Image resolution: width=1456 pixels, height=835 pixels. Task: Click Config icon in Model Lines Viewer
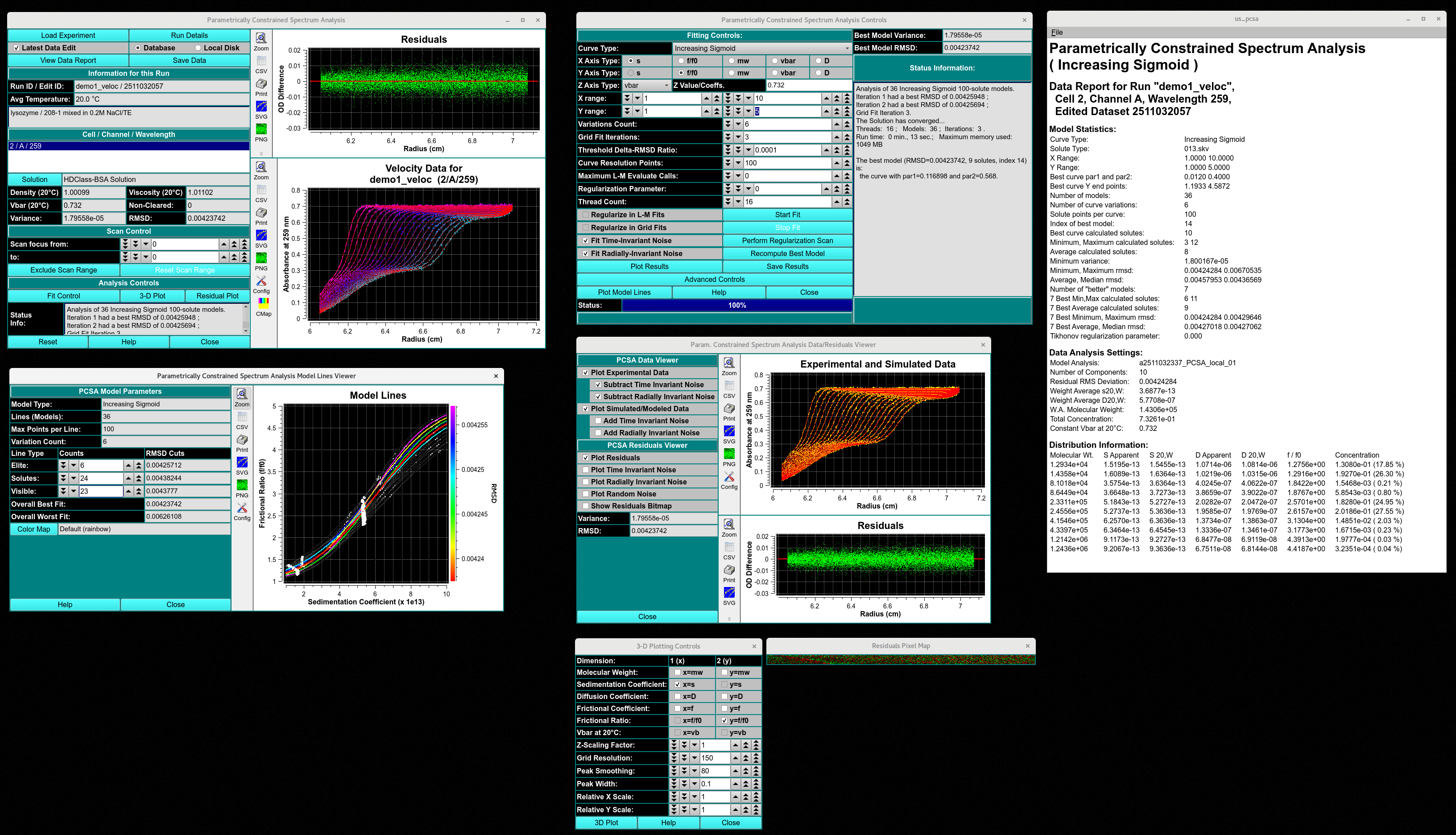point(242,508)
